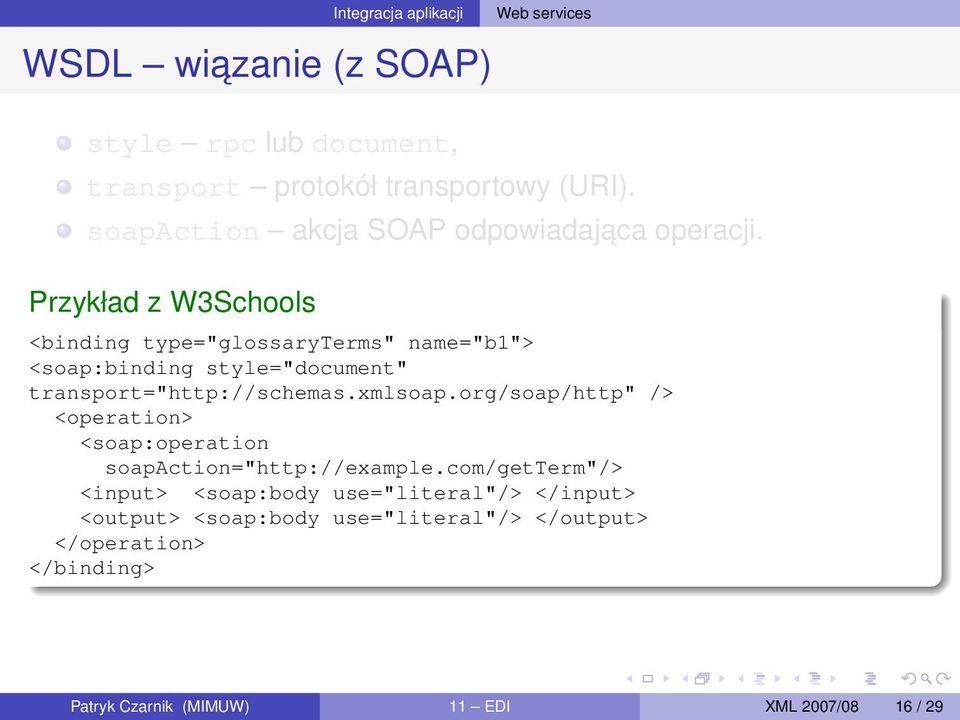The image size is (960, 720).
Task: Jump to previous section arrow
Action: click(x=797, y=678)
